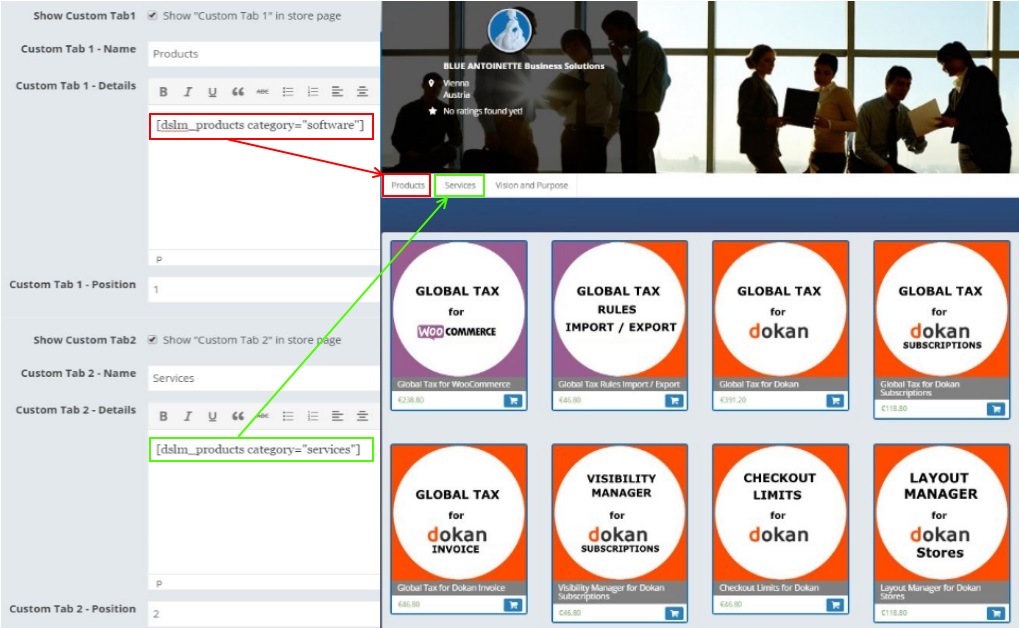Insert numbered list in Custom Tab 2 Details
The width and height of the screenshot is (1019, 628).
[x=313, y=416]
